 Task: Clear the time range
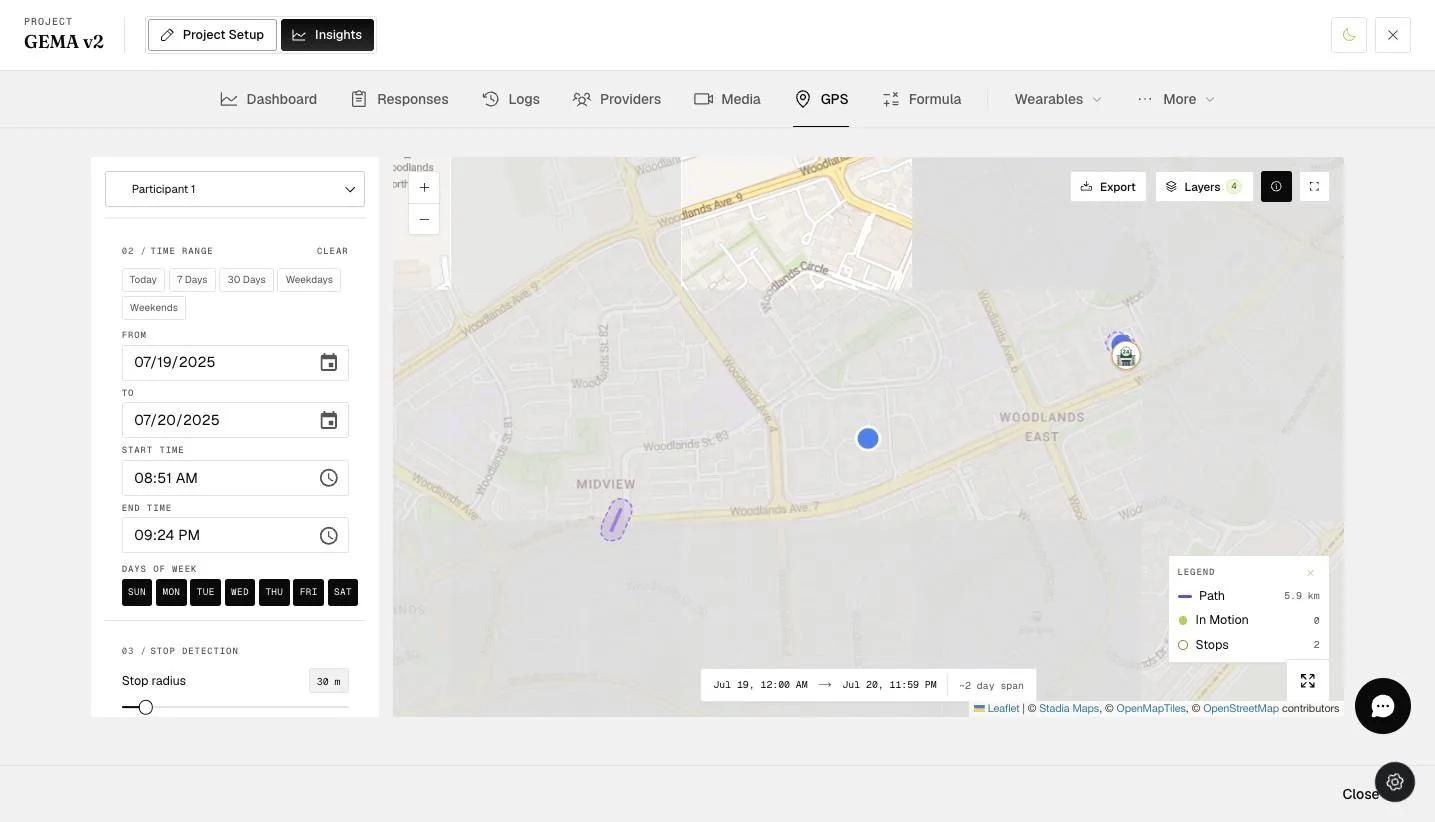coord(333,251)
